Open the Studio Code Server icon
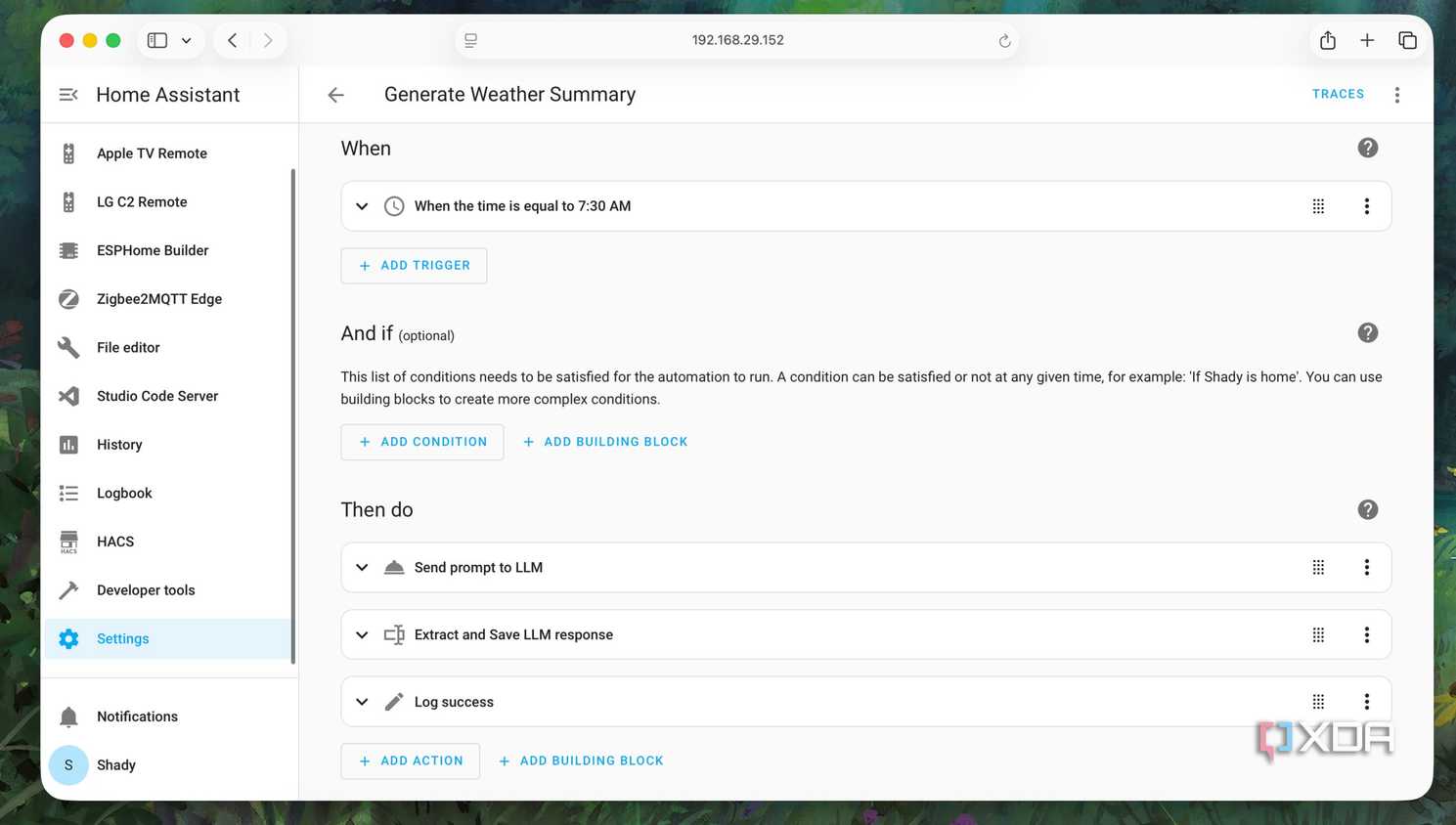This screenshot has height=825, width=1456. click(x=68, y=396)
